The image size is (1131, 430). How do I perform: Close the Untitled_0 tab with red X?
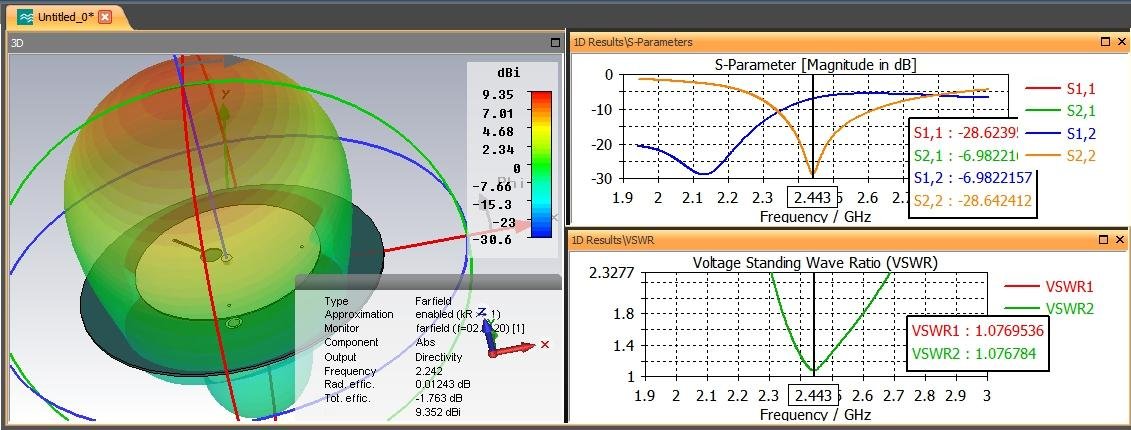tap(105, 17)
